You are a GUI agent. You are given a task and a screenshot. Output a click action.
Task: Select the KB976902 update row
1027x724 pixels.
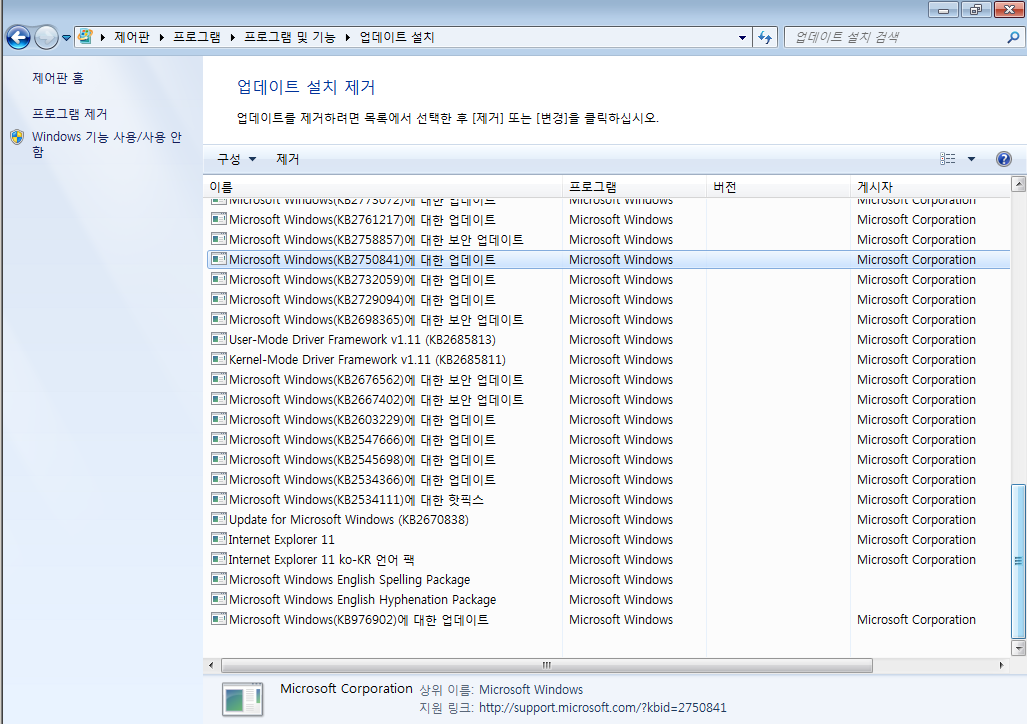click(608, 619)
